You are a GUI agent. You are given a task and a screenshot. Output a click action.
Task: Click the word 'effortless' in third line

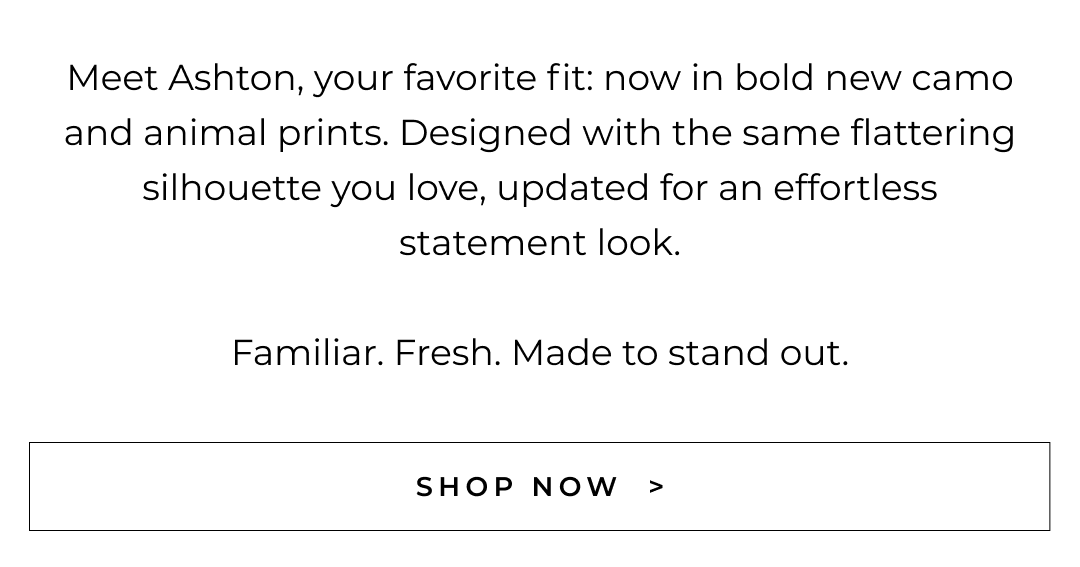click(855, 188)
